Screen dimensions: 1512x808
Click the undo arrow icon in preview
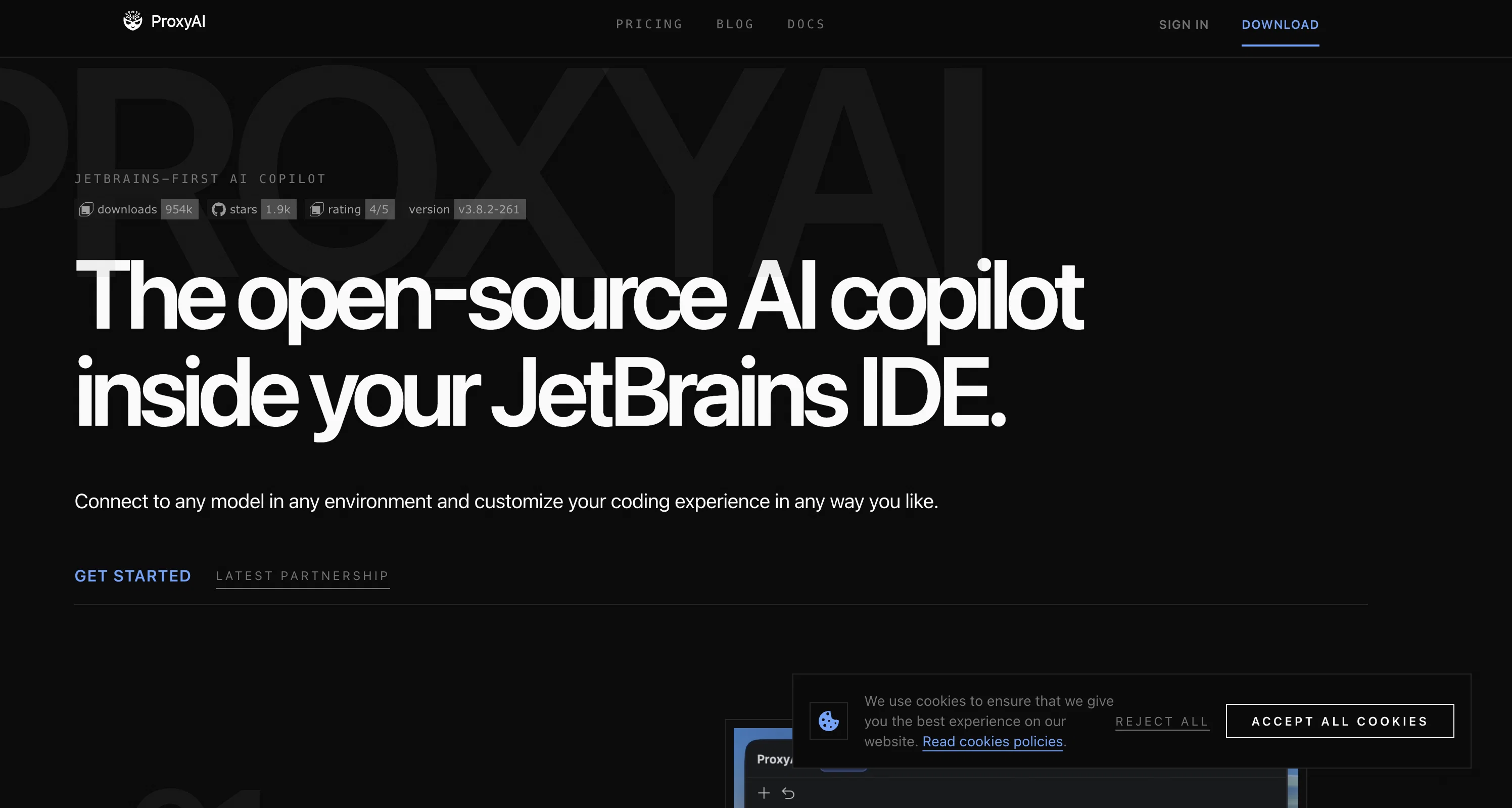tap(788, 793)
